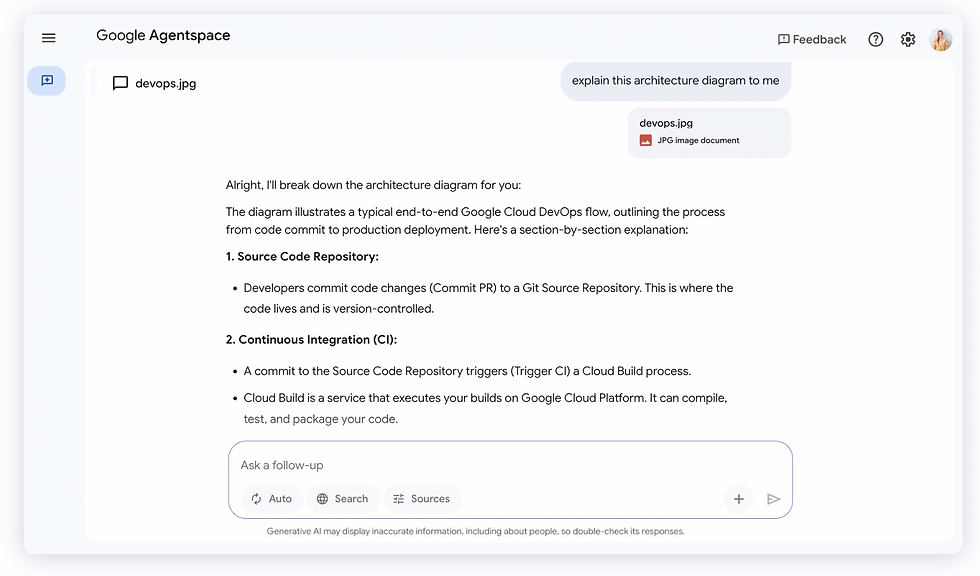Start a new chat from sidebar icon
Viewport: 980px width, 576px height.
pyautogui.click(x=47, y=81)
